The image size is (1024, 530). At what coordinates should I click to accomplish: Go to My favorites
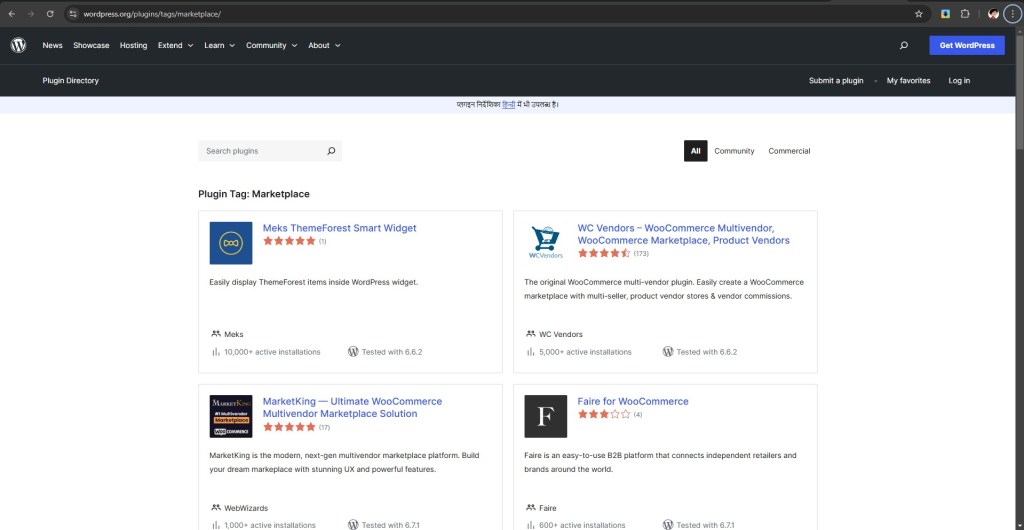[908, 80]
